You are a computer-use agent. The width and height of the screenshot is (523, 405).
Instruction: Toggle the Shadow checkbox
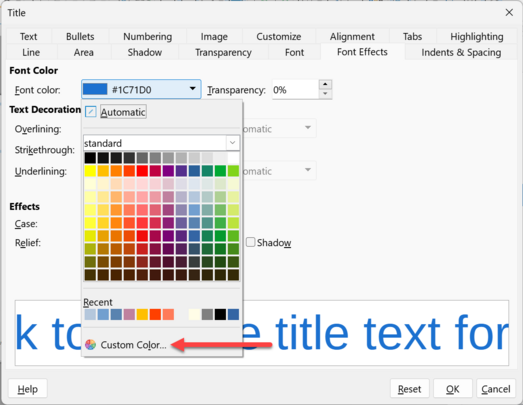[250, 242]
